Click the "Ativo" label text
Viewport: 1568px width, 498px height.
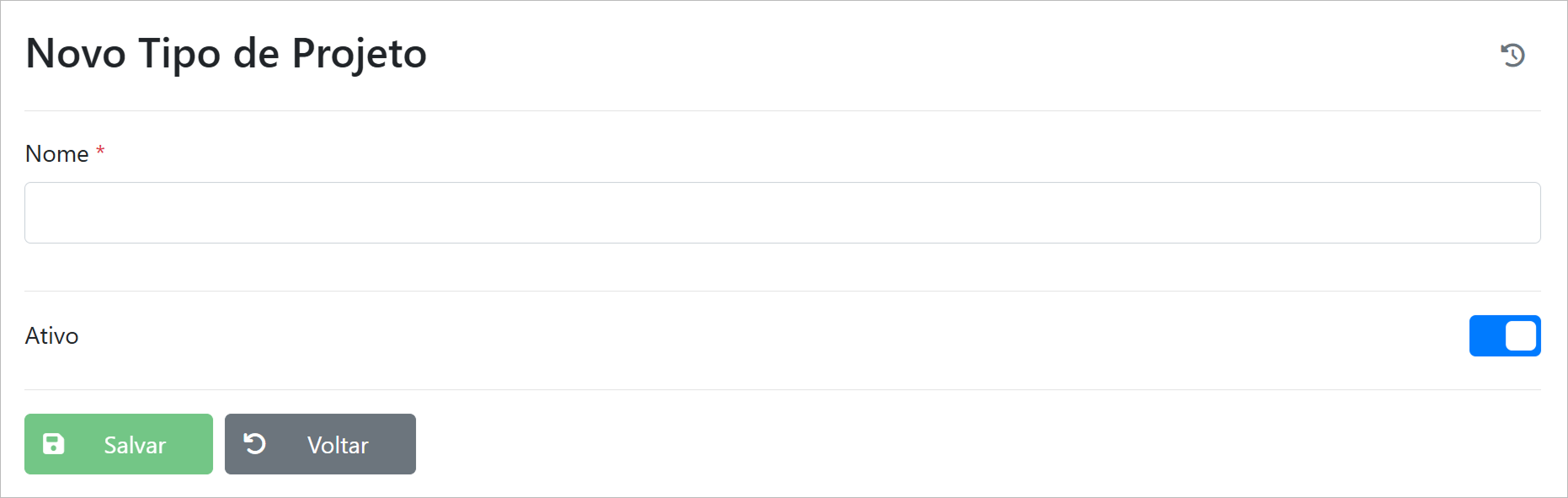pyautogui.click(x=52, y=336)
